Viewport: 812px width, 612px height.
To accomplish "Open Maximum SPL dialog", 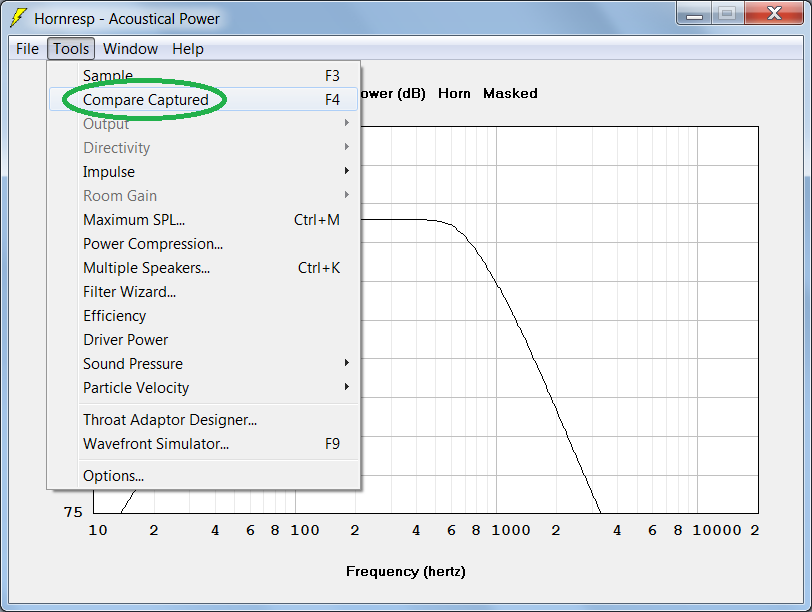I will [204, 220].
